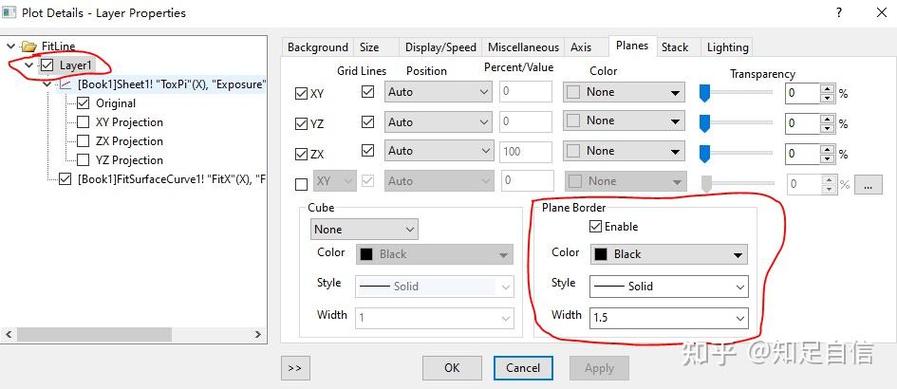
Task: Click the question mark help icon
Action: point(838,13)
